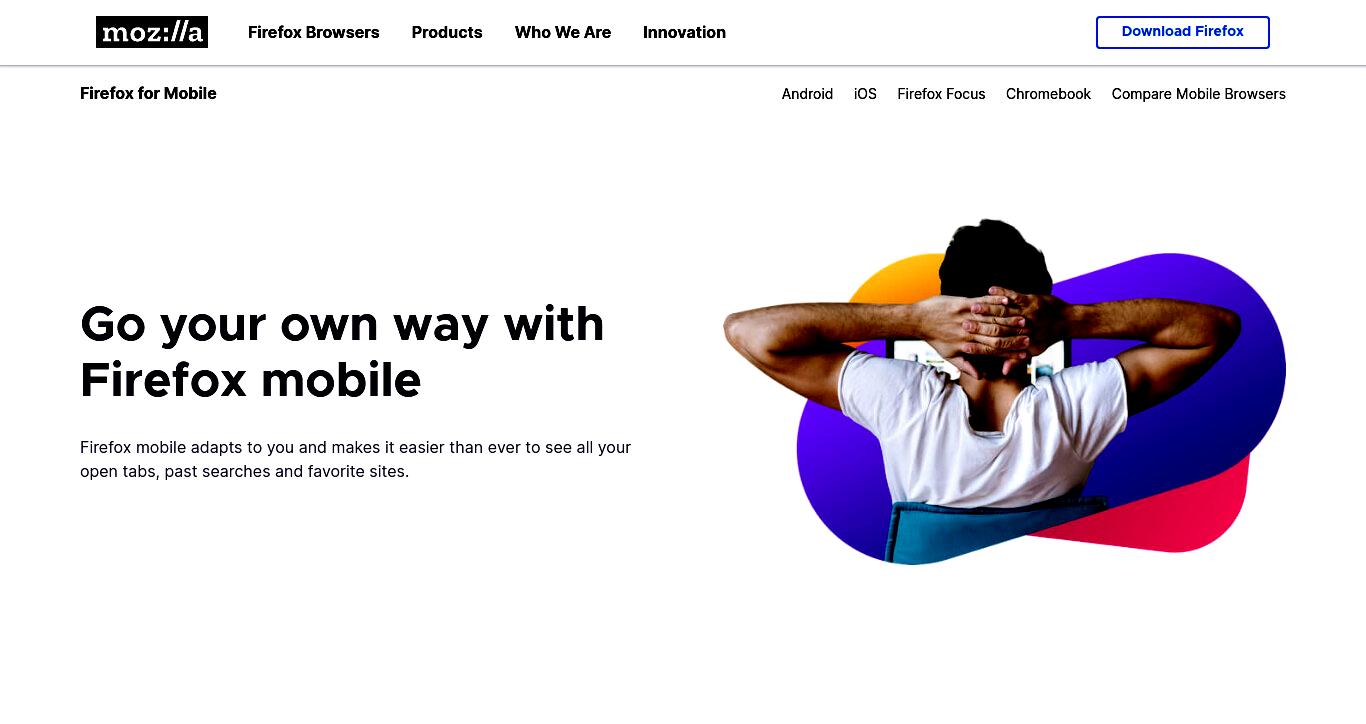Visit the Chromebook link
1366x724 pixels.
[1048, 94]
